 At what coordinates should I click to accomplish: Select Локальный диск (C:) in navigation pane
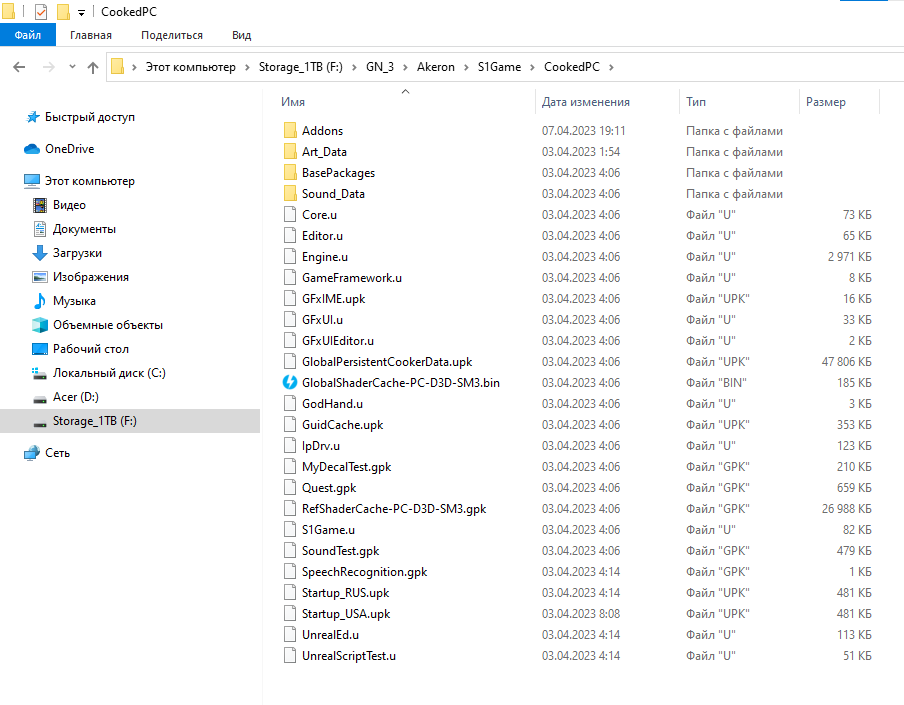109,373
